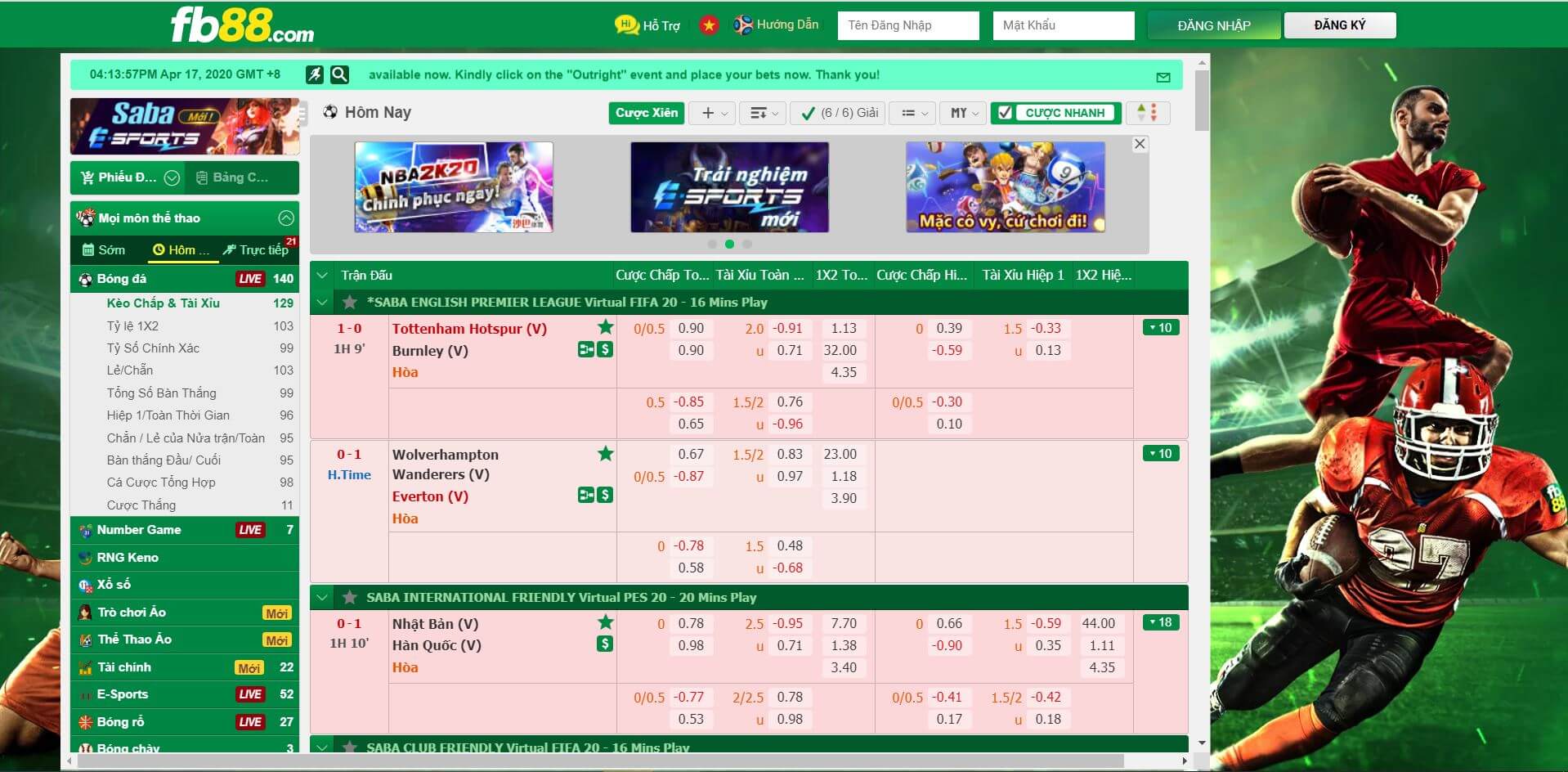Expand the 10 more markets for Tottenham match

point(1160,328)
